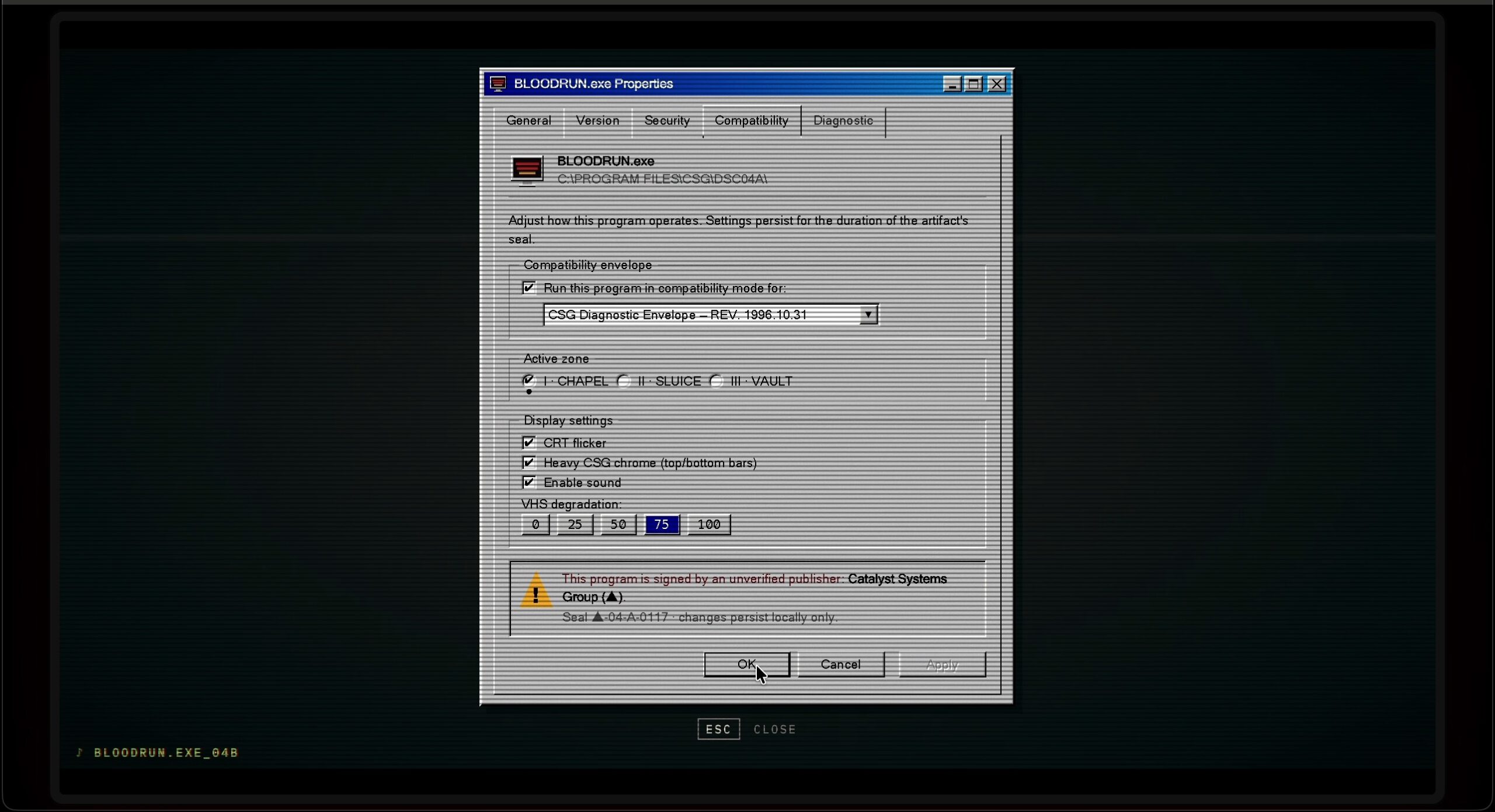Switch to the General tab
This screenshot has width=1495, height=812.
529,121
